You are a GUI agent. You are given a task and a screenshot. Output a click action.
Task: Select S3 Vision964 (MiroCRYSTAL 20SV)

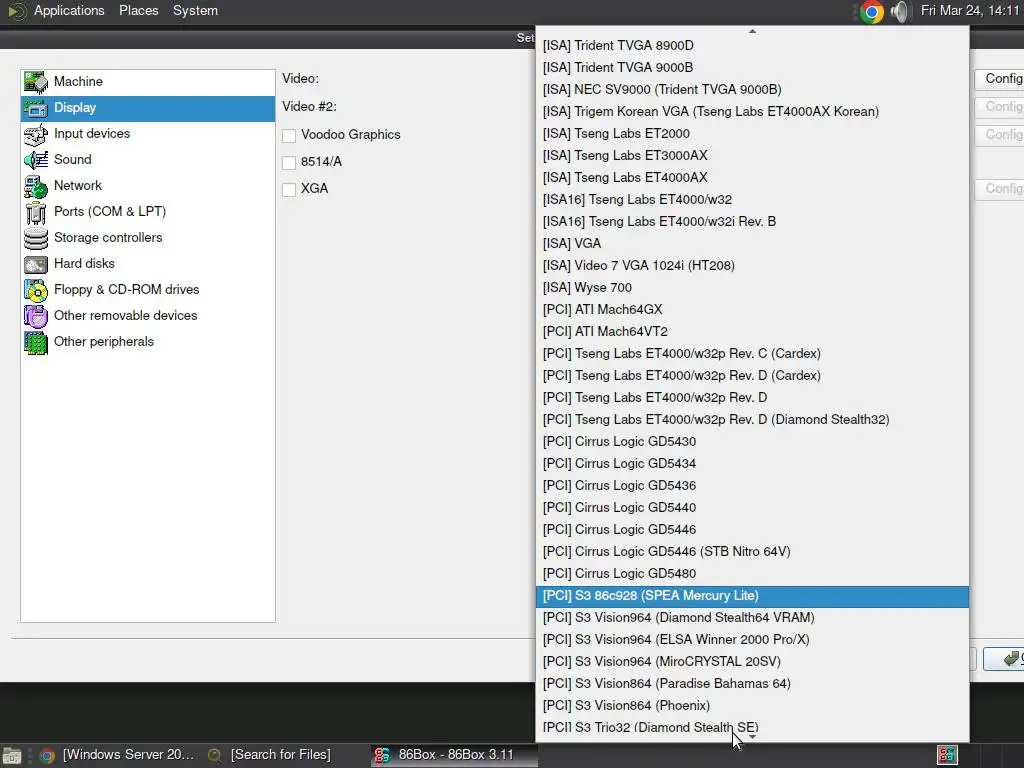click(x=752, y=662)
